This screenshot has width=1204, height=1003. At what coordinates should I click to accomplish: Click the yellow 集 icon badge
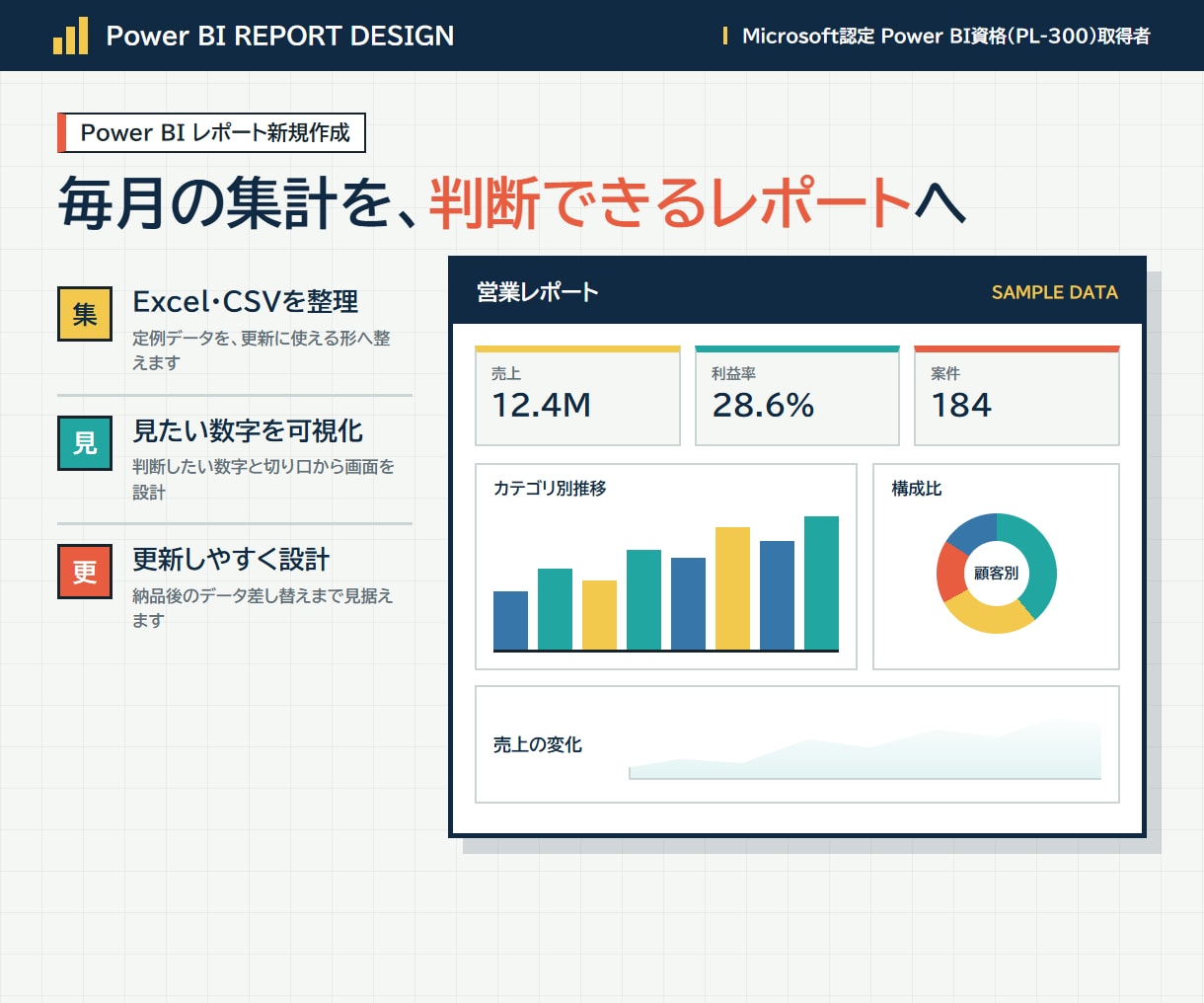tap(85, 314)
